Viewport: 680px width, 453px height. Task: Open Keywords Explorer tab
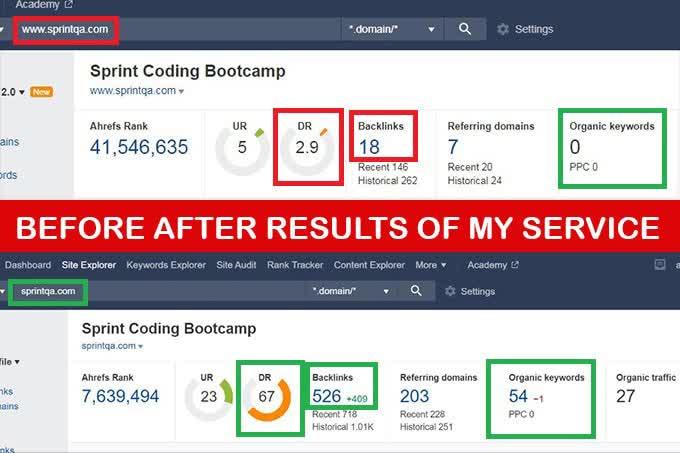click(x=166, y=265)
